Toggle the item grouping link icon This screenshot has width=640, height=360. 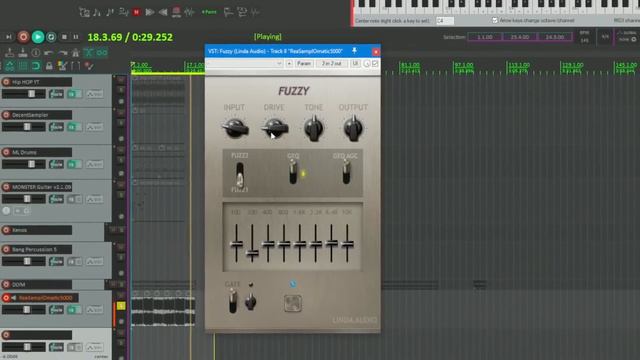click(x=102, y=53)
